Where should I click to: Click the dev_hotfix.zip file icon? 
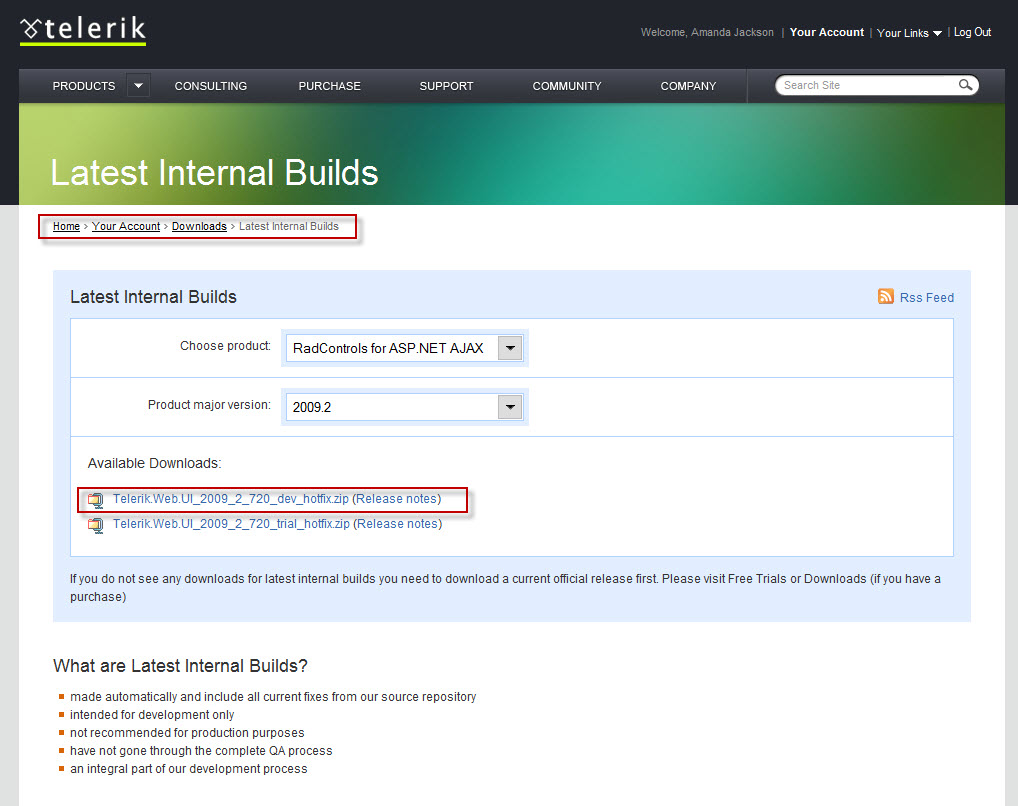tap(96, 499)
